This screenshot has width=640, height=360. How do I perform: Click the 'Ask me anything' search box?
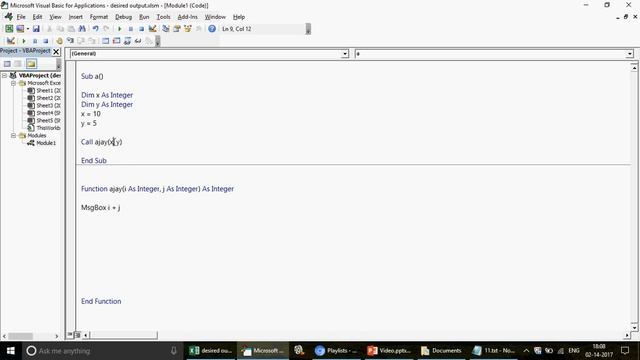pyautogui.click(x=102, y=351)
